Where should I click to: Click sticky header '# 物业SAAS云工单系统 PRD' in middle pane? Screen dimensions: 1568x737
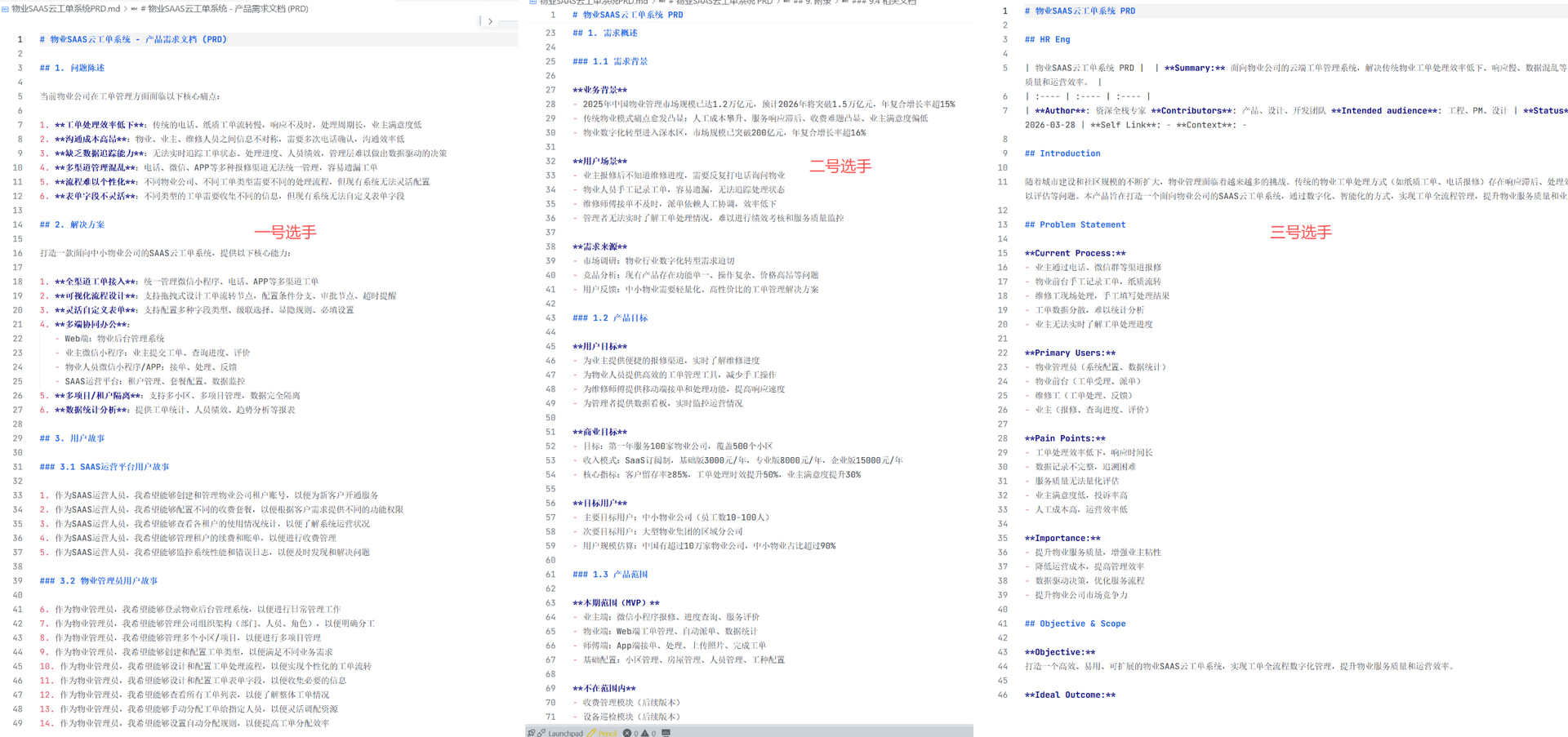(627, 15)
